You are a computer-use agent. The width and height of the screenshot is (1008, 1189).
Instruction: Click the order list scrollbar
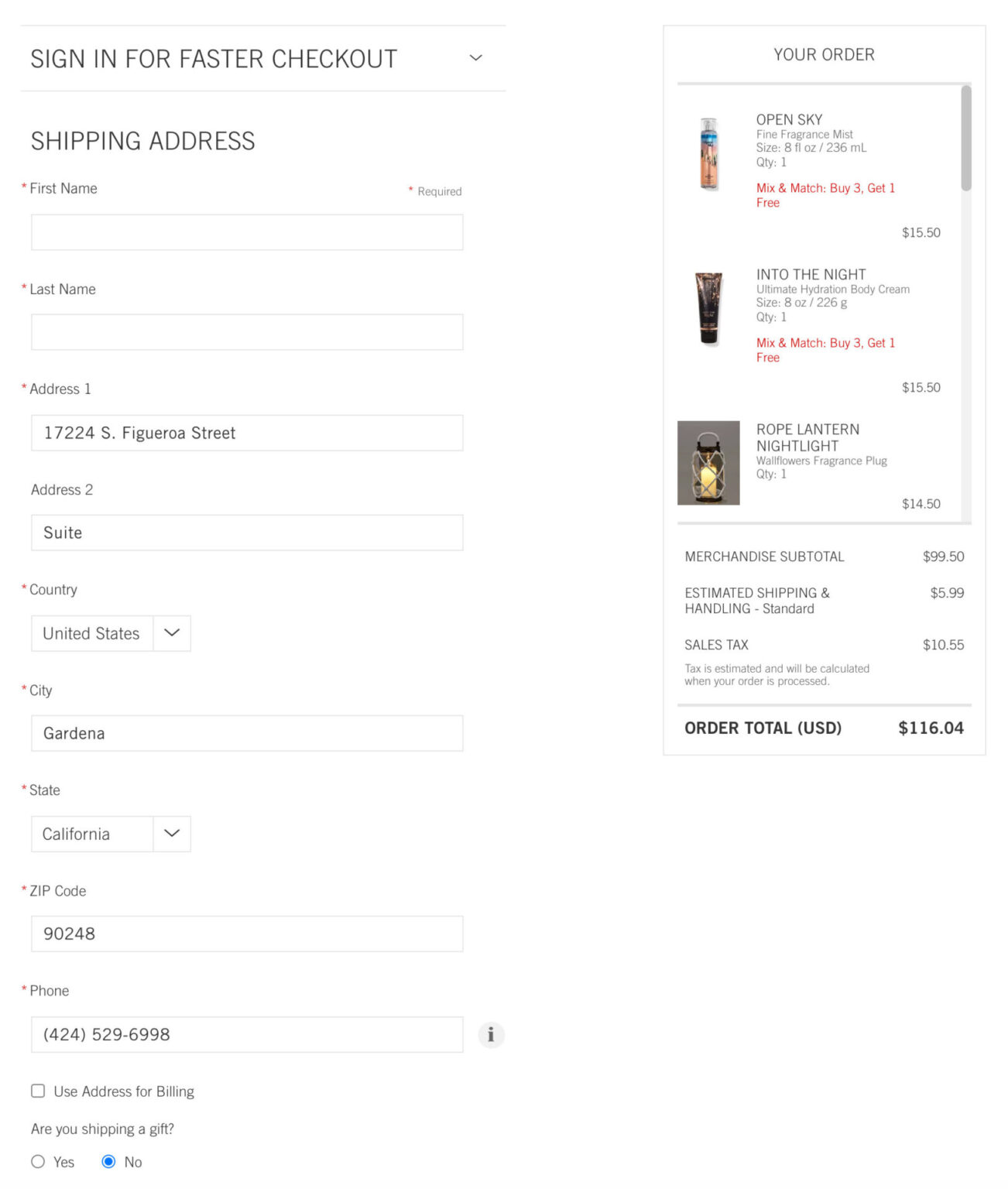[965, 139]
